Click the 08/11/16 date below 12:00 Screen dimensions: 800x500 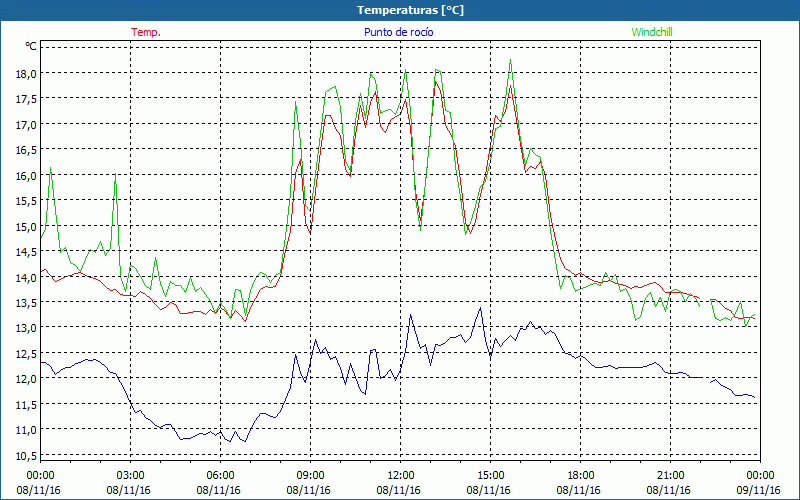coord(398,490)
